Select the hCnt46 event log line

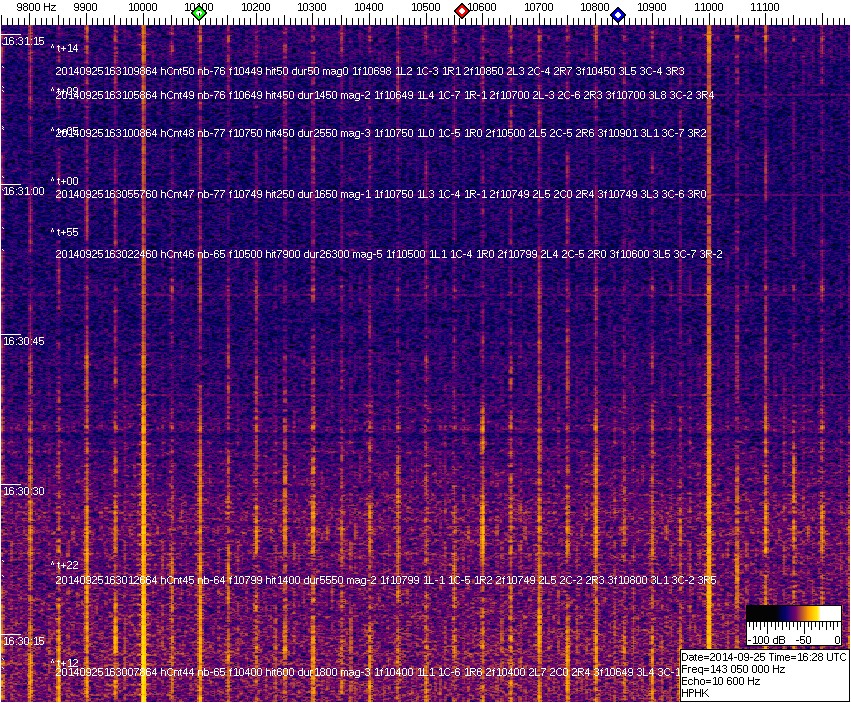coord(389,254)
